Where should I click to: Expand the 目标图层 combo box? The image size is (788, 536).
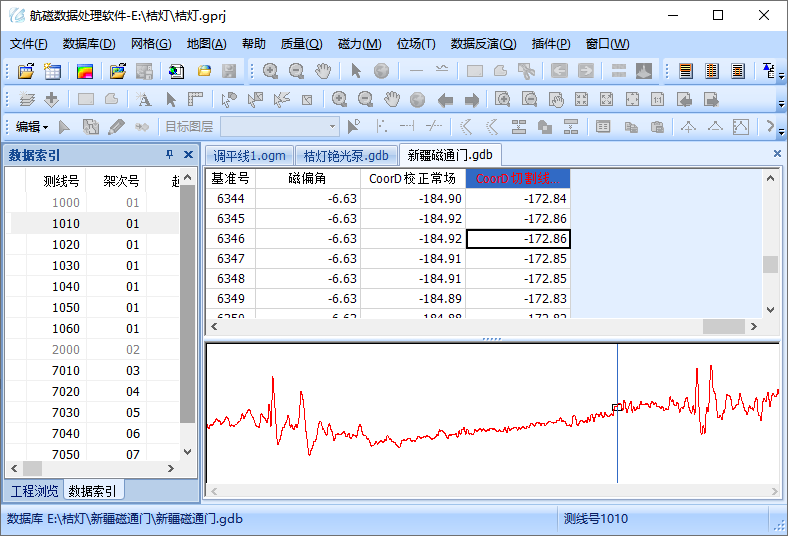click(x=333, y=127)
